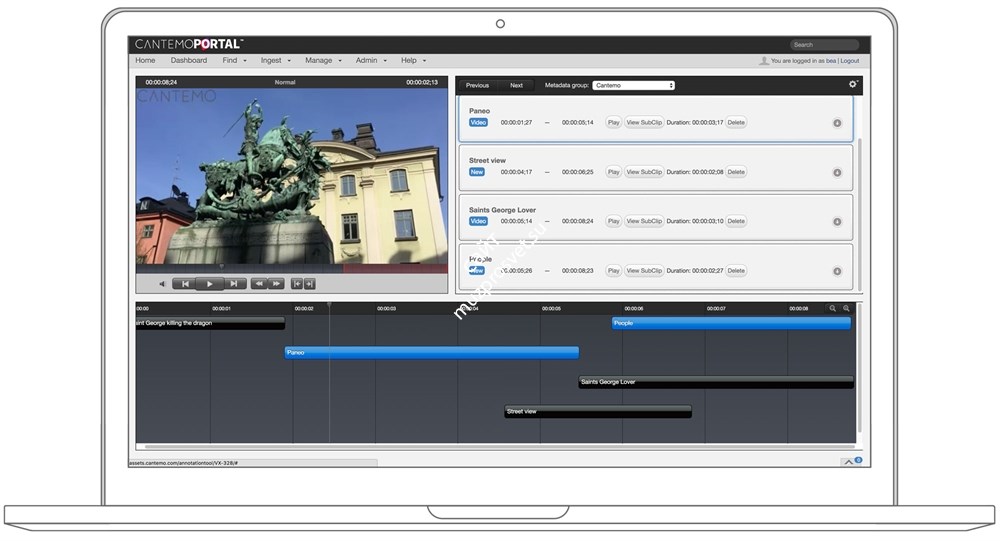Rewind the video playback
This screenshot has height=541, width=1000.
(259, 284)
